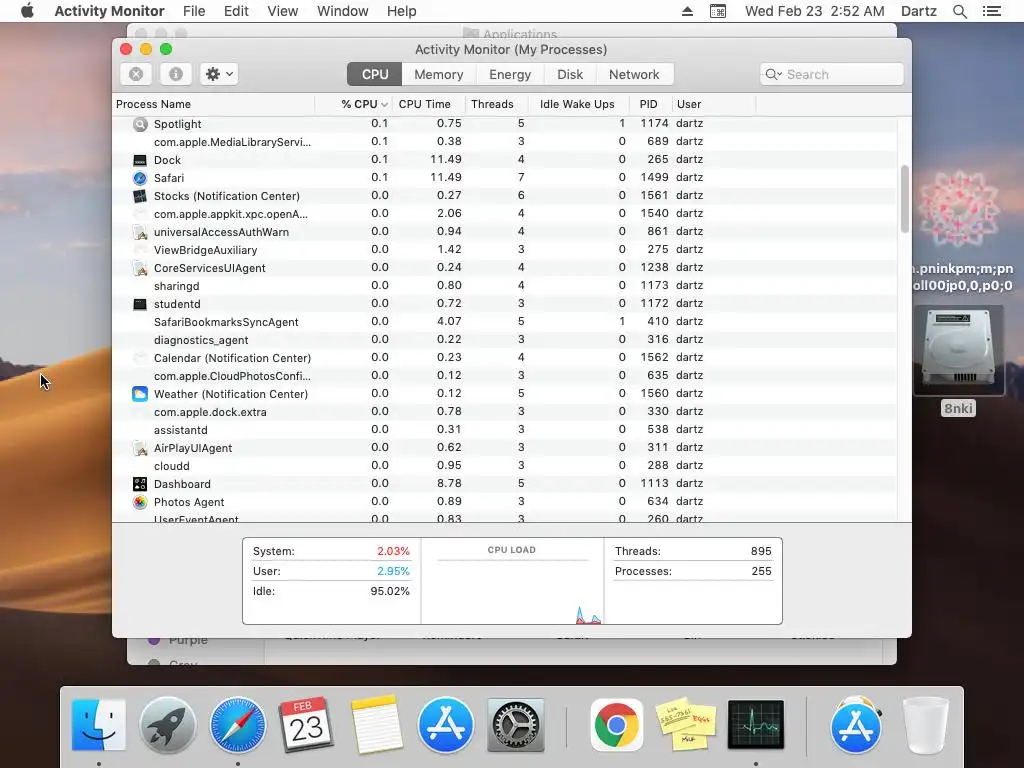Click the AirPlayUIAgent process icon
This screenshot has height=768, width=1024.
[140, 448]
